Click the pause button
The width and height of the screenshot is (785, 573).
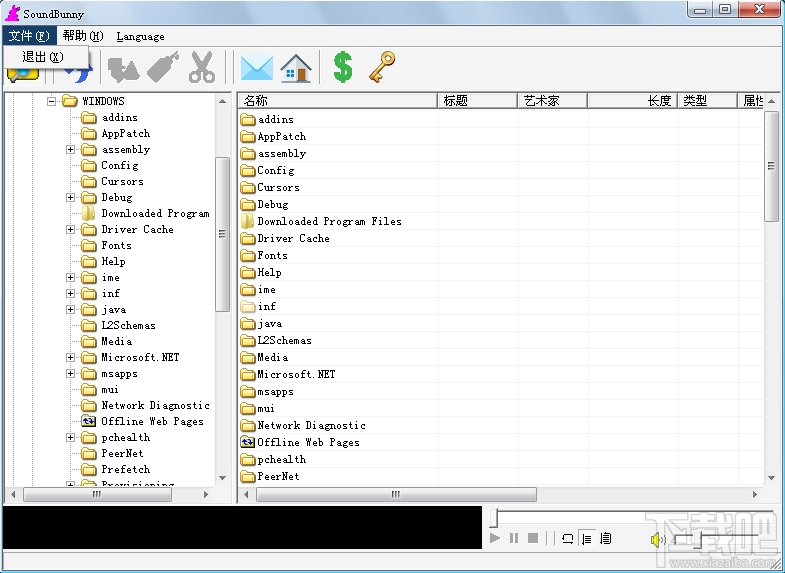tap(514, 538)
